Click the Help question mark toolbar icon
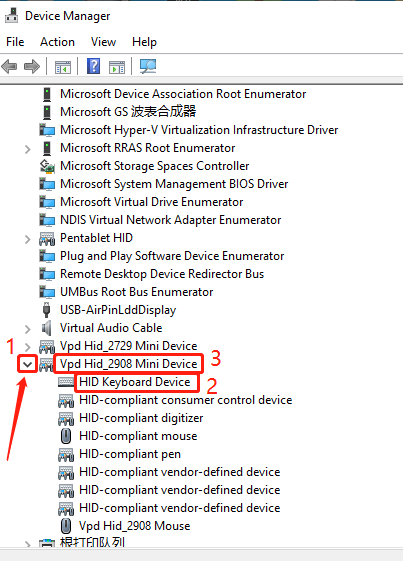The width and height of the screenshot is (403, 561). pyautogui.click(x=93, y=66)
